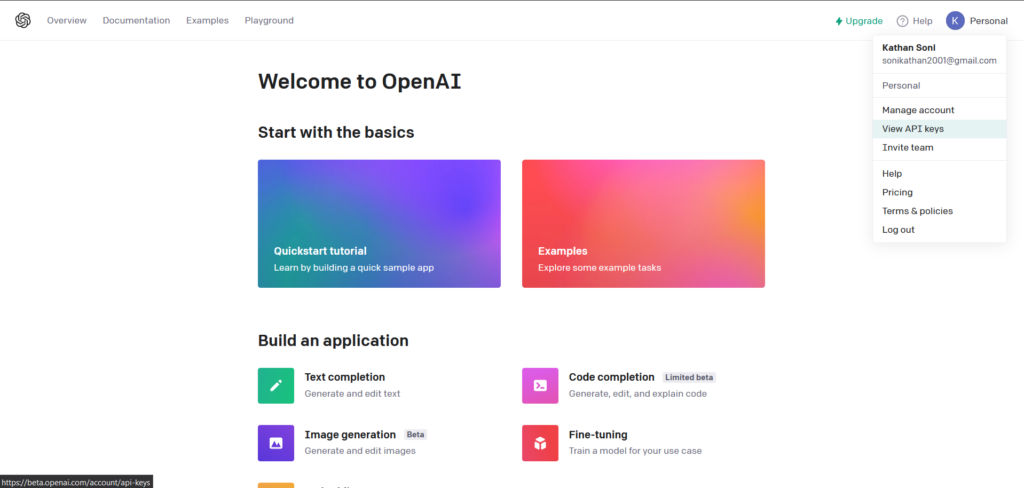Click 'Learn by building a quick sample app'
Image resolution: width=1024 pixels, height=488 pixels.
(x=354, y=268)
